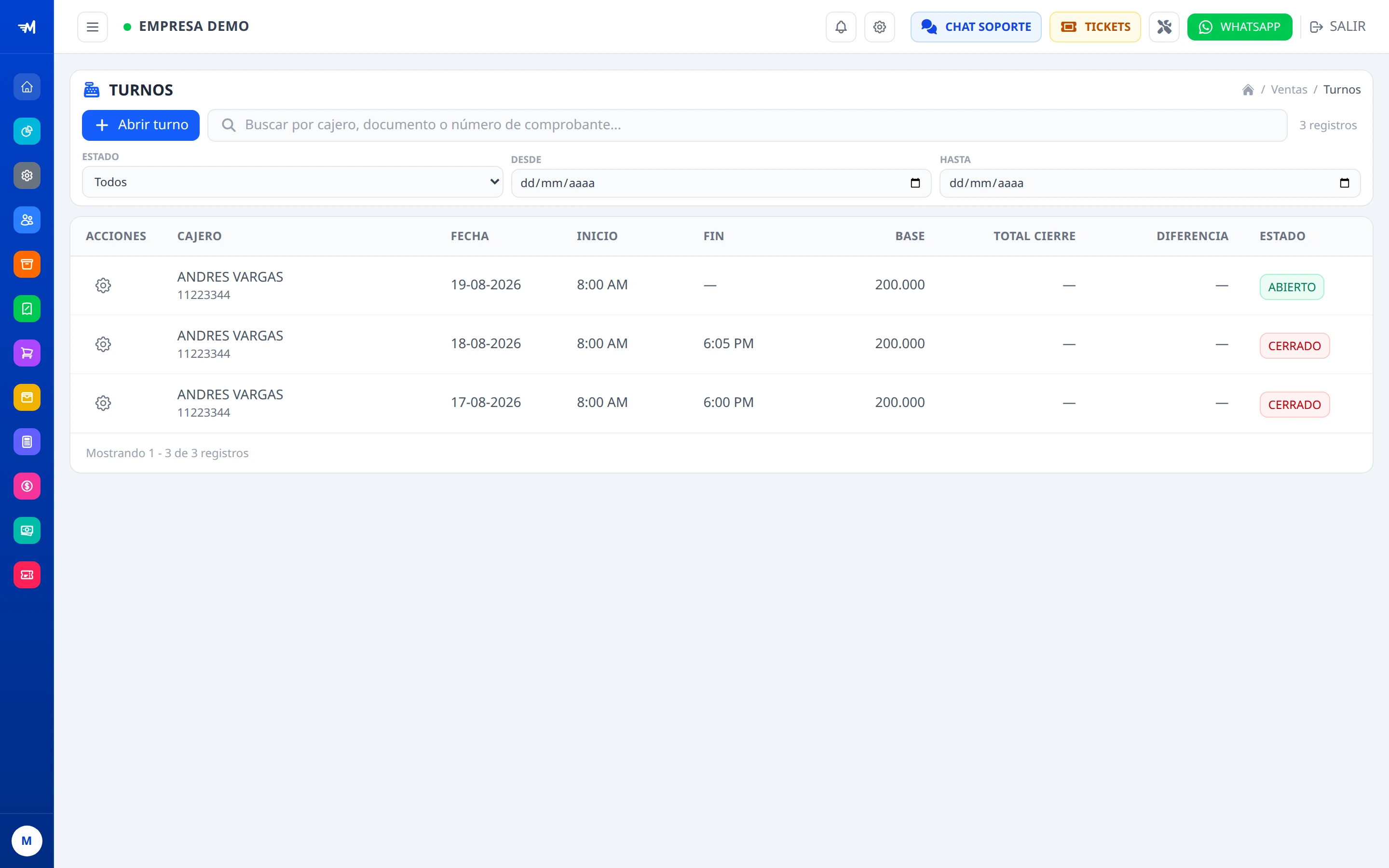Open the users sidebar icon

click(27, 220)
